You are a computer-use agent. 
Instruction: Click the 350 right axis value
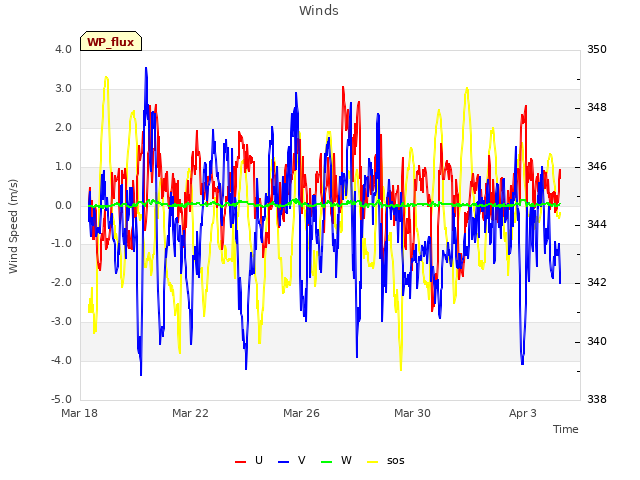point(597,49)
